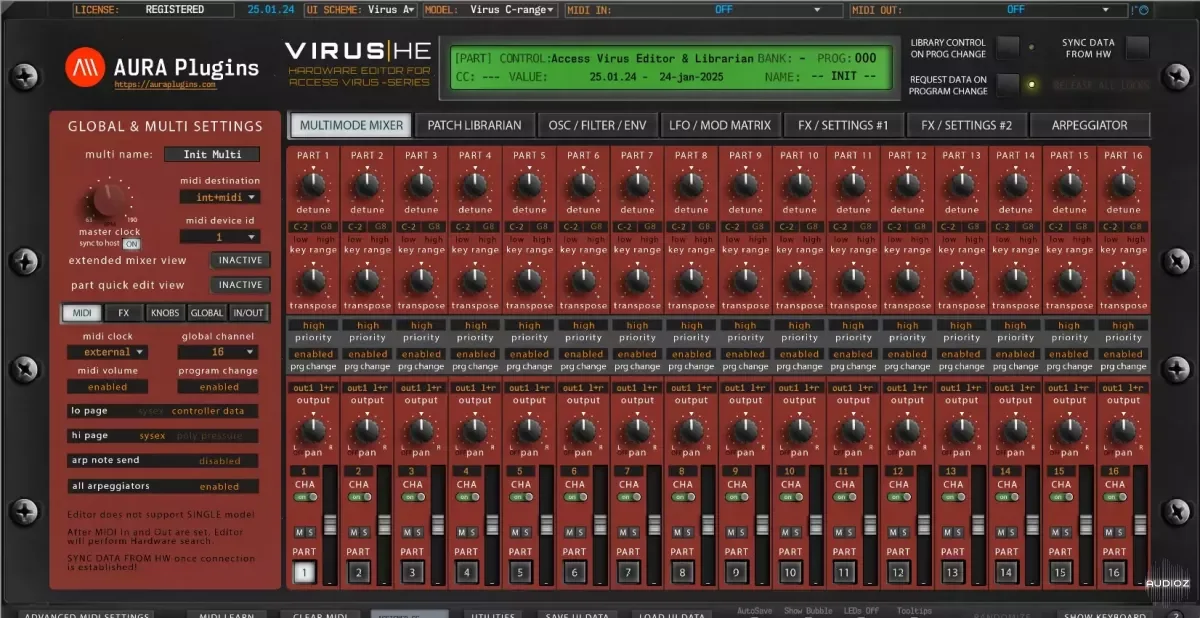Click midi volume enabled button
Image resolution: width=1200 pixels, height=618 pixels.
(107, 387)
